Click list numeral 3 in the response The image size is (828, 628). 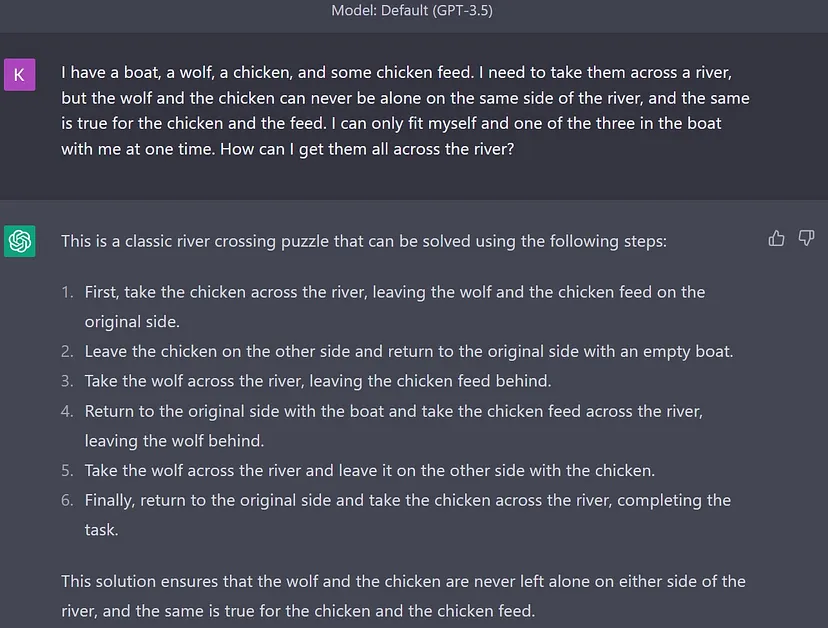point(67,381)
